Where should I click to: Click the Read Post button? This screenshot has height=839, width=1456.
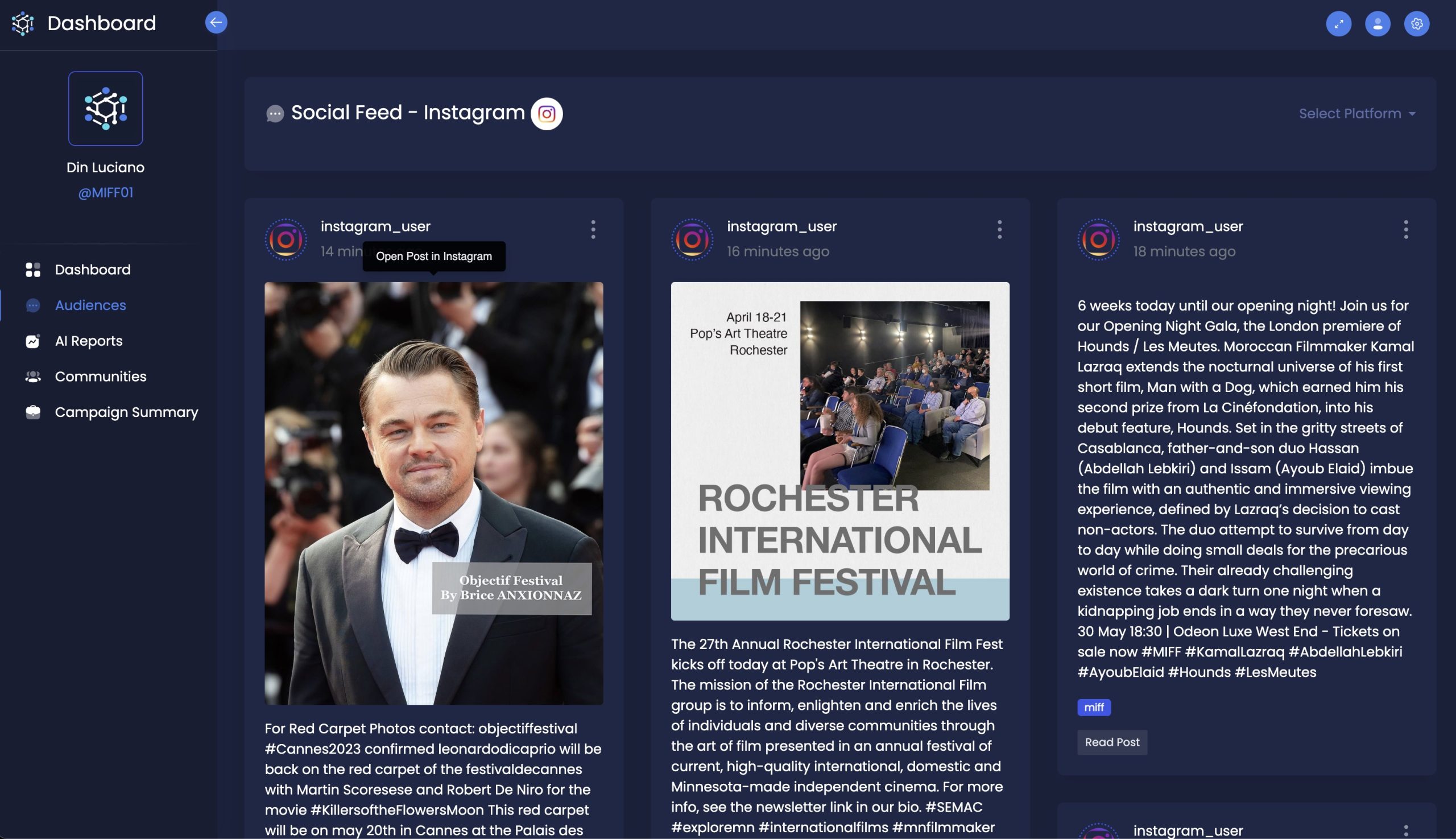pyautogui.click(x=1111, y=742)
